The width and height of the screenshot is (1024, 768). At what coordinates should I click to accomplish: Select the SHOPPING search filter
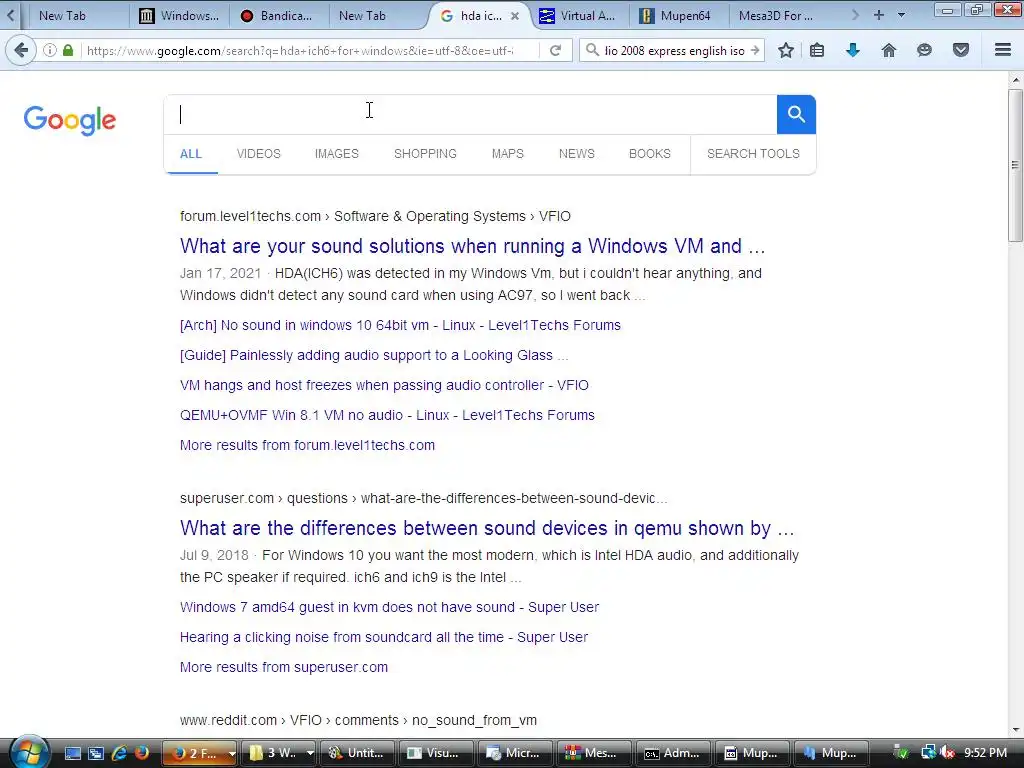(425, 153)
